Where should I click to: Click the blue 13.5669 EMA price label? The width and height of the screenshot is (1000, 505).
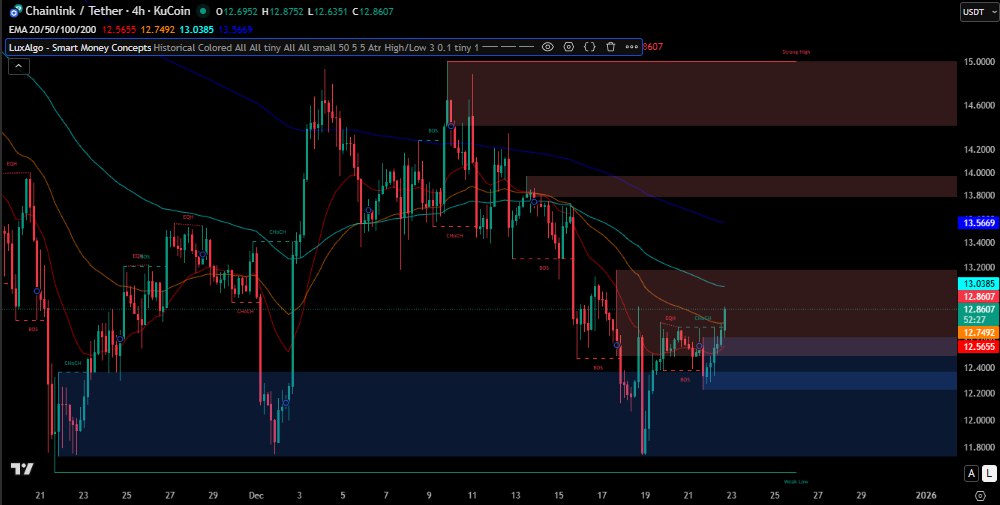click(977, 223)
